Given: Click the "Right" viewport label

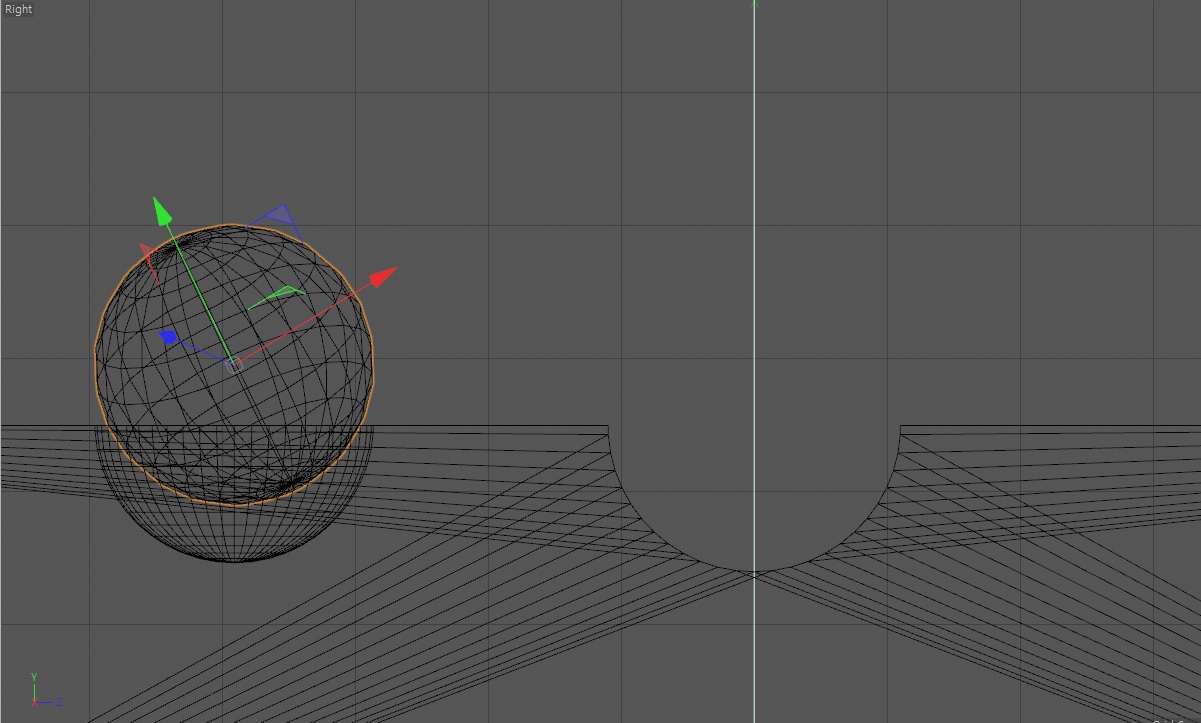Looking at the screenshot, I should tap(18, 9).
